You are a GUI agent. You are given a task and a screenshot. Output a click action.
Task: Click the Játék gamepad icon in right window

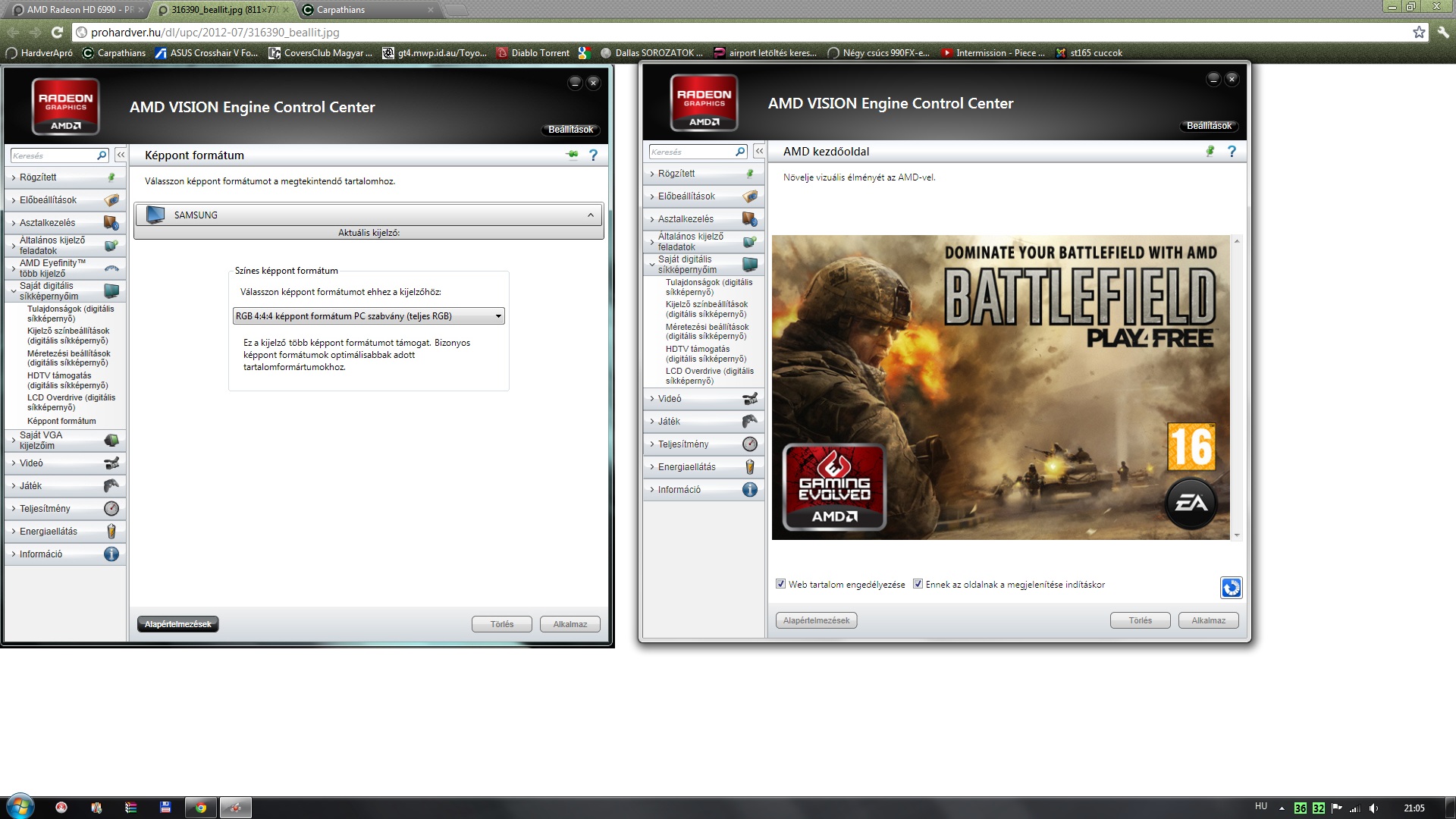coord(750,422)
